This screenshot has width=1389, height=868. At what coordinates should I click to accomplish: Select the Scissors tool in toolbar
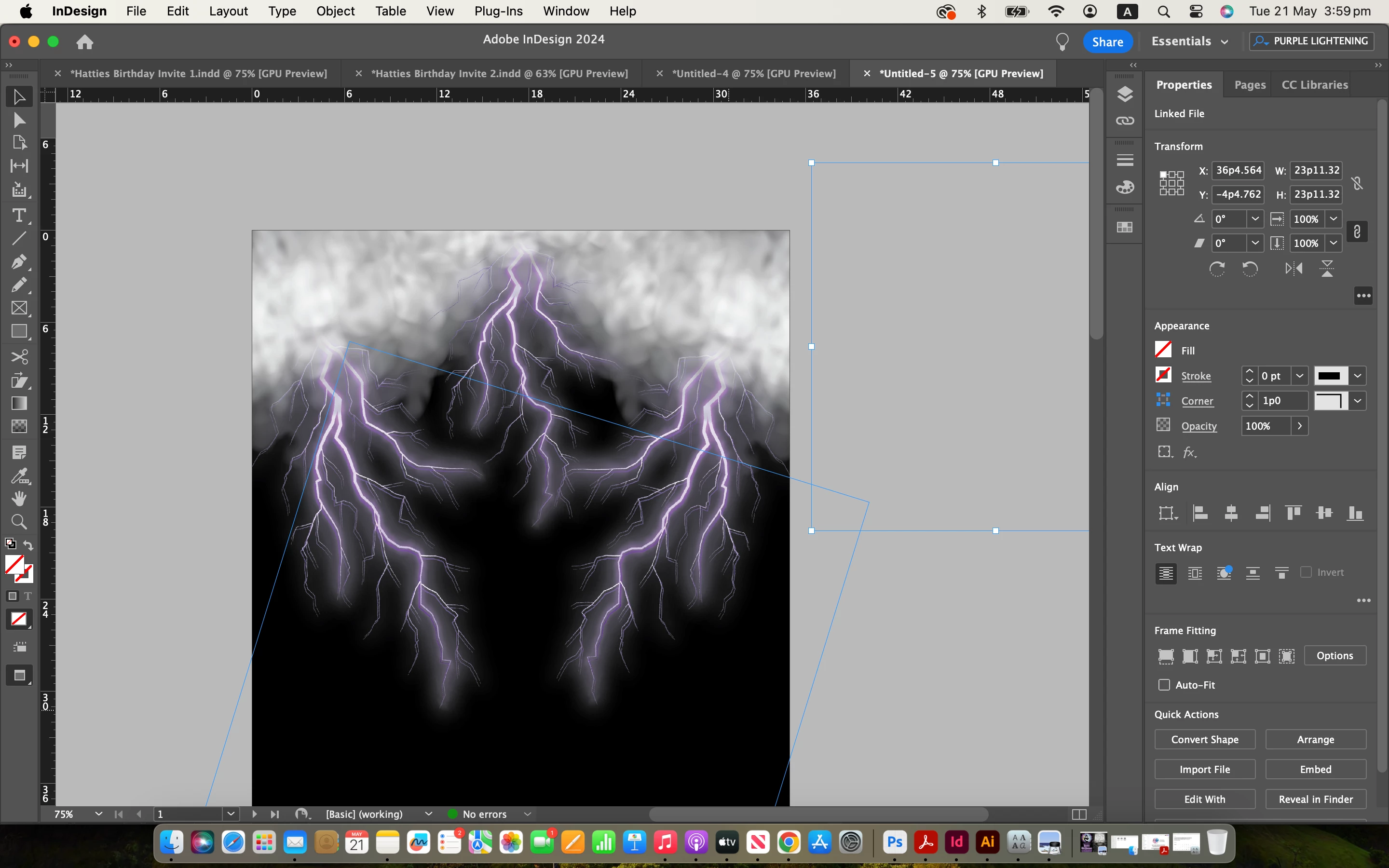point(19,357)
